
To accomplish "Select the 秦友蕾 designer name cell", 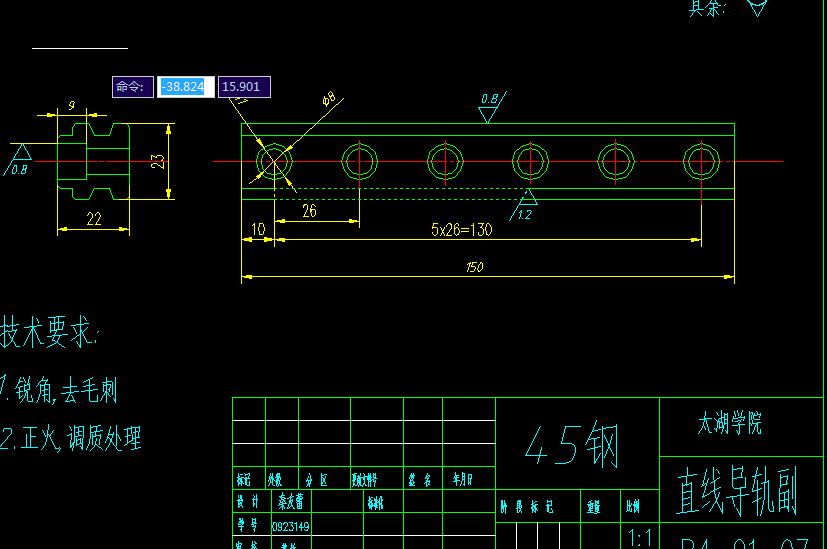I will click(291, 501).
